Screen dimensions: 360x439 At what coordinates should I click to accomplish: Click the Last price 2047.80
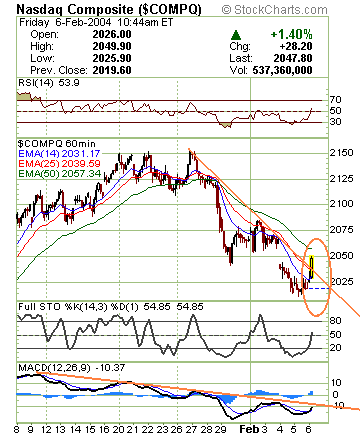[x=293, y=58]
